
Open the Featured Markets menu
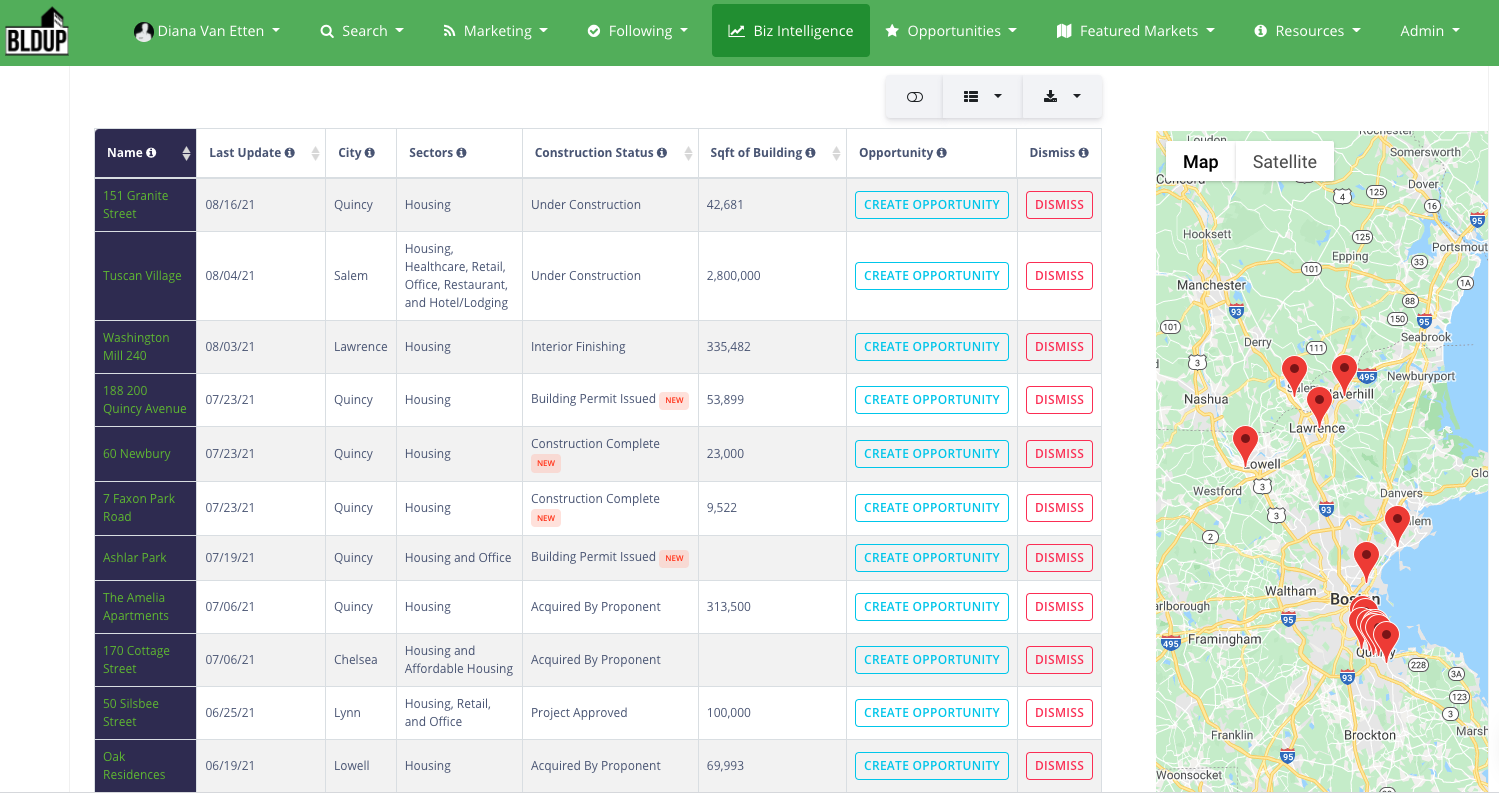[1135, 31]
